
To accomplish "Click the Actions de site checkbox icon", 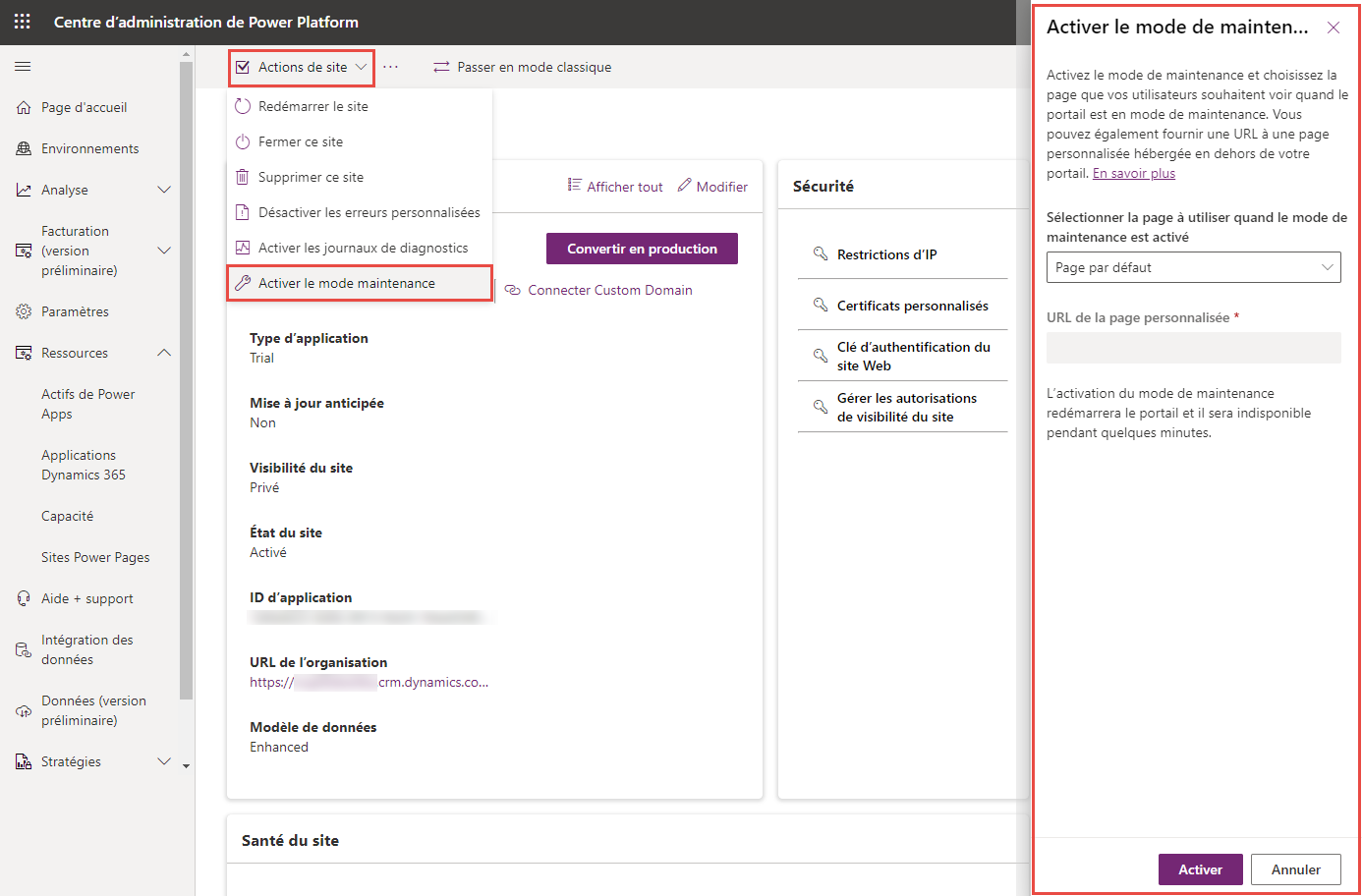I will pos(243,67).
